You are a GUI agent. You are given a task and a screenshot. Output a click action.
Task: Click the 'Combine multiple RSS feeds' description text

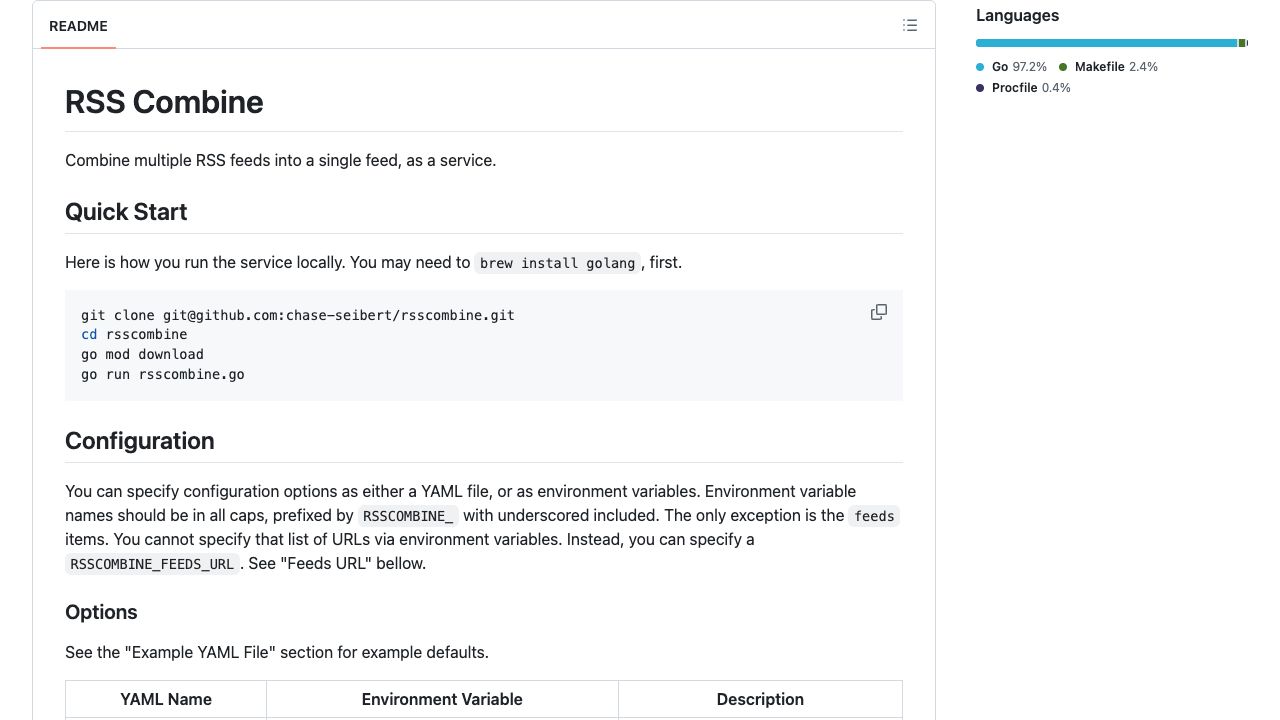281,160
